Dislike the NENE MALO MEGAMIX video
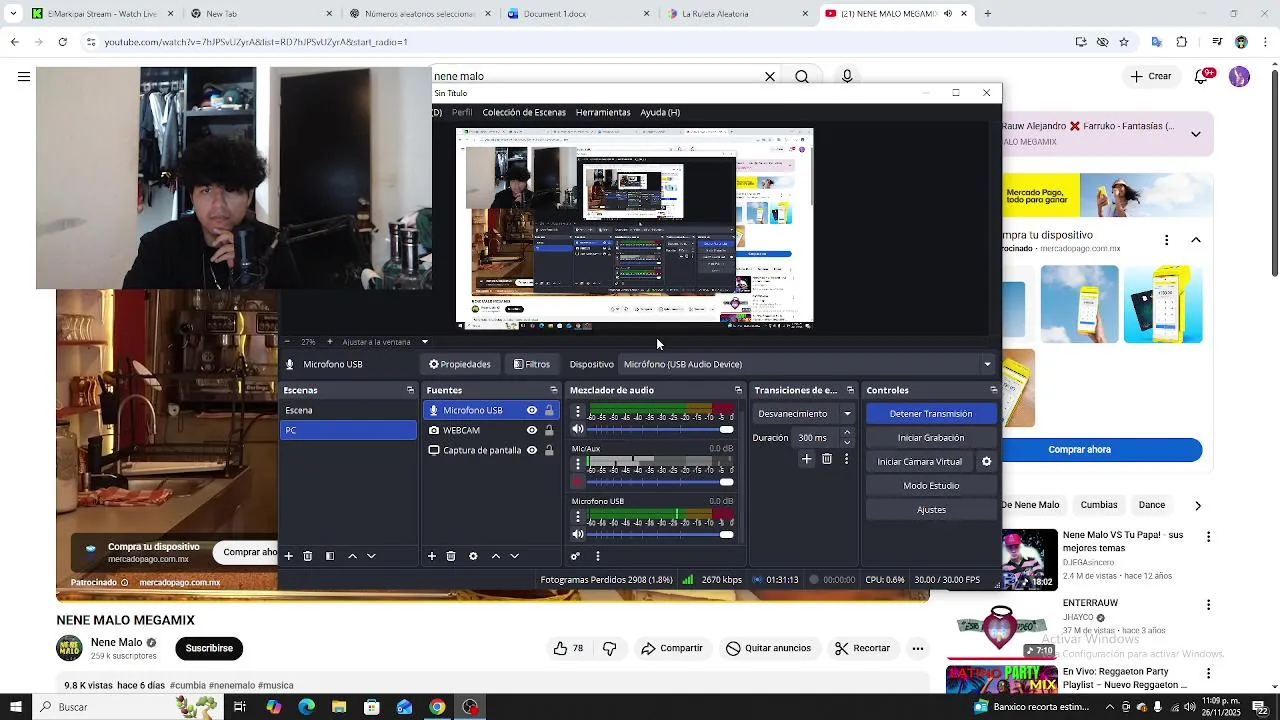 click(x=610, y=648)
